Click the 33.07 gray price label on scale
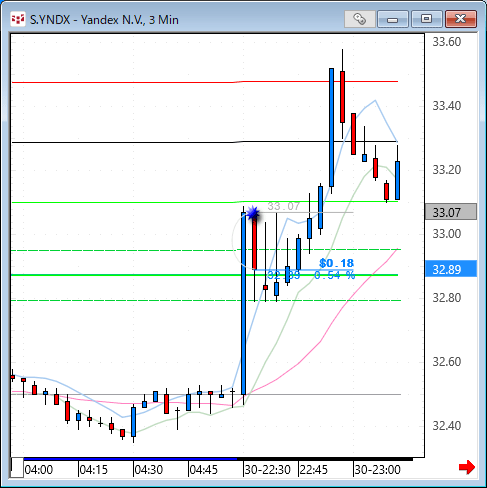Screen dimensions: 487x488 [451, 212]
